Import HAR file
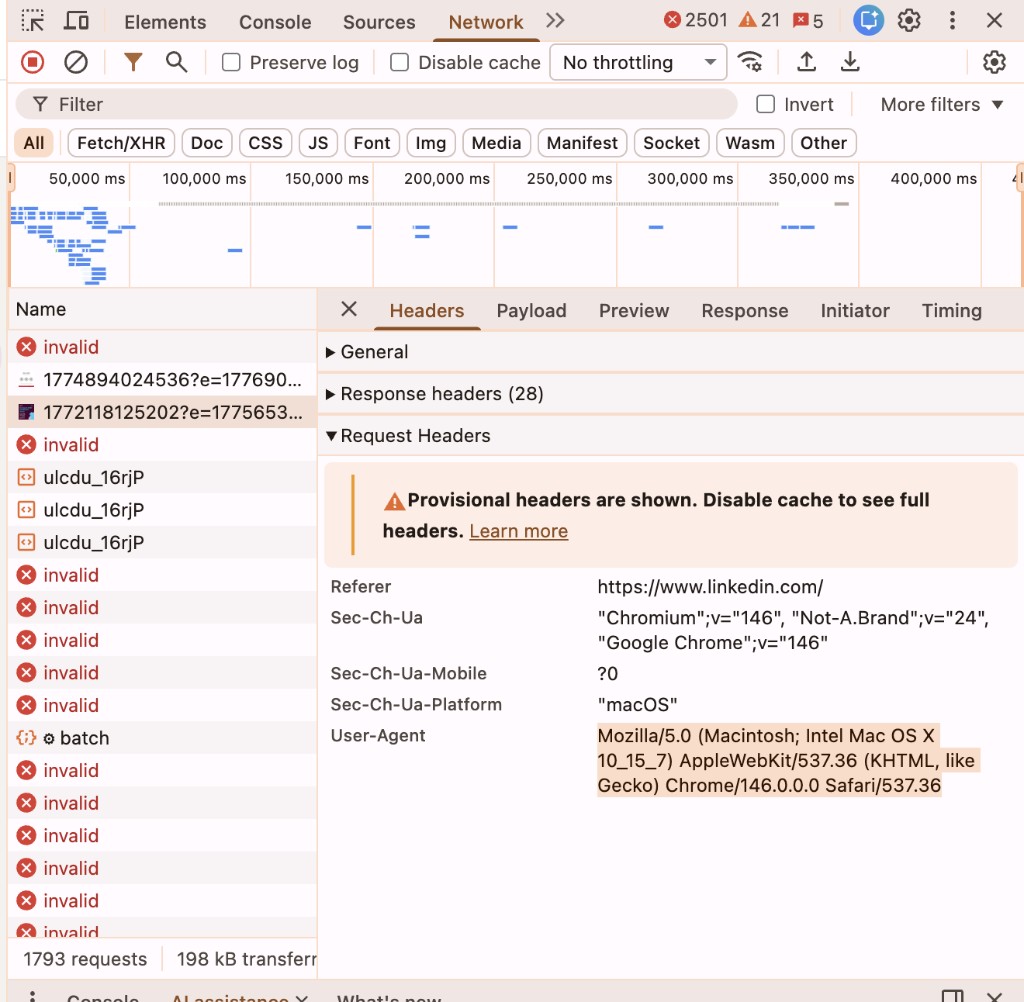This screenshot has width=1024, height=1002. point(806,62)
